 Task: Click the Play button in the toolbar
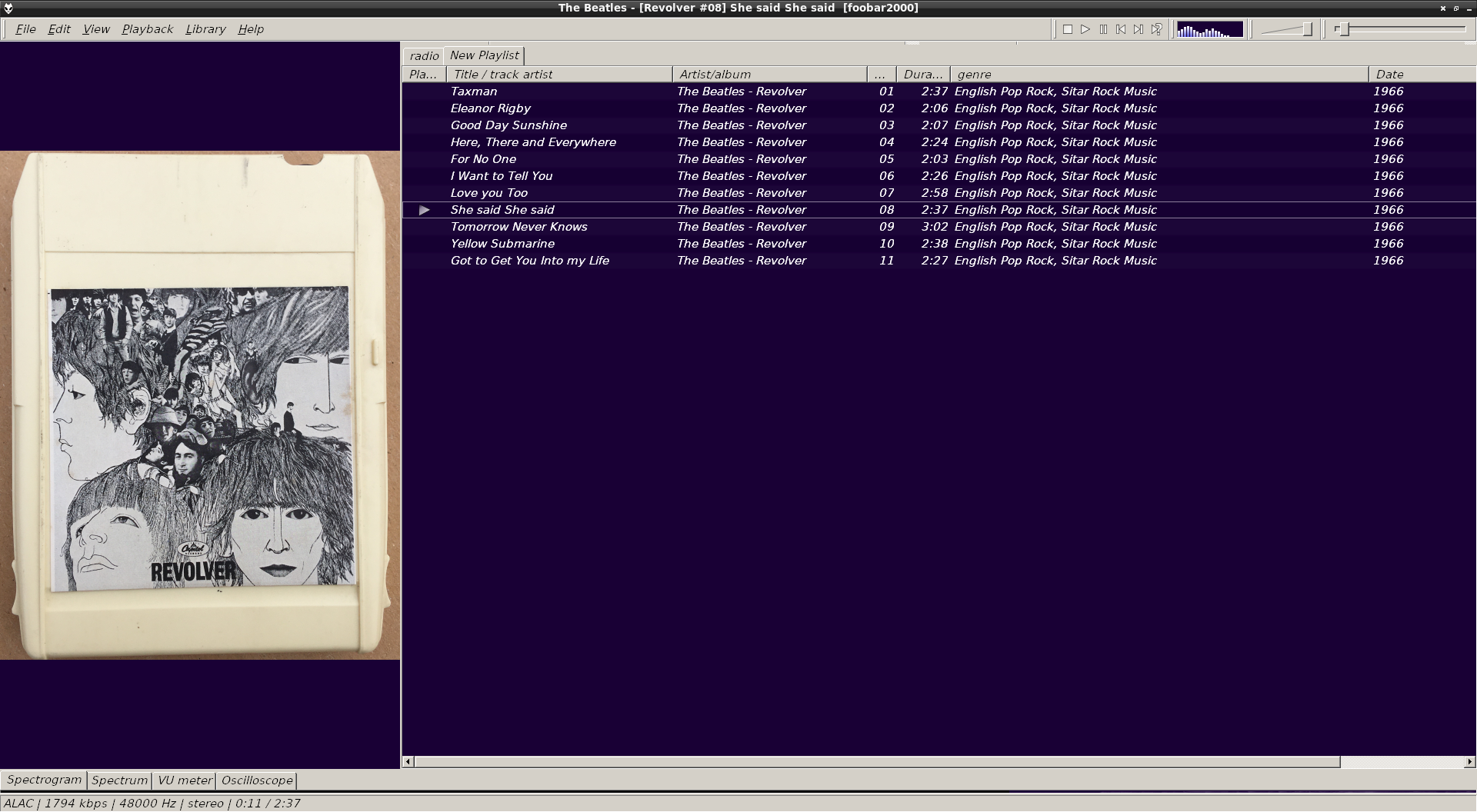tap(1085, 29)
